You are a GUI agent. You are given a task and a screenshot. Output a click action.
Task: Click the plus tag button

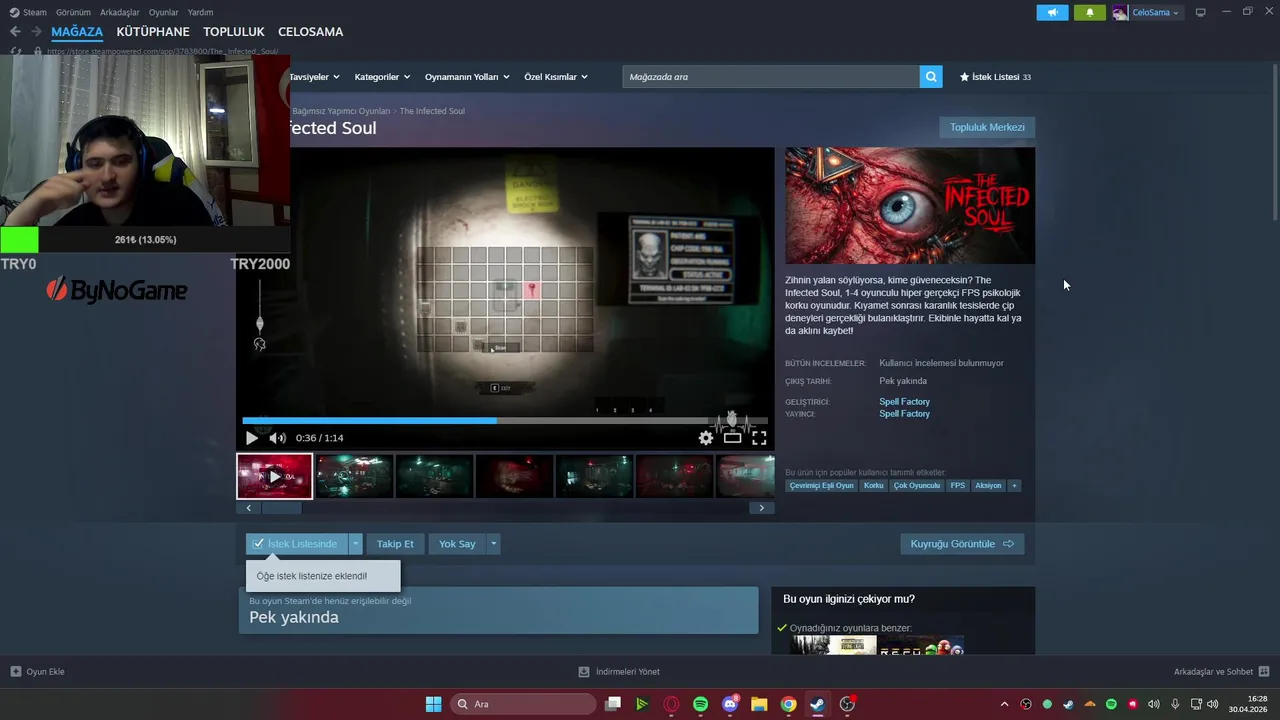click(x=1014, y=486)
